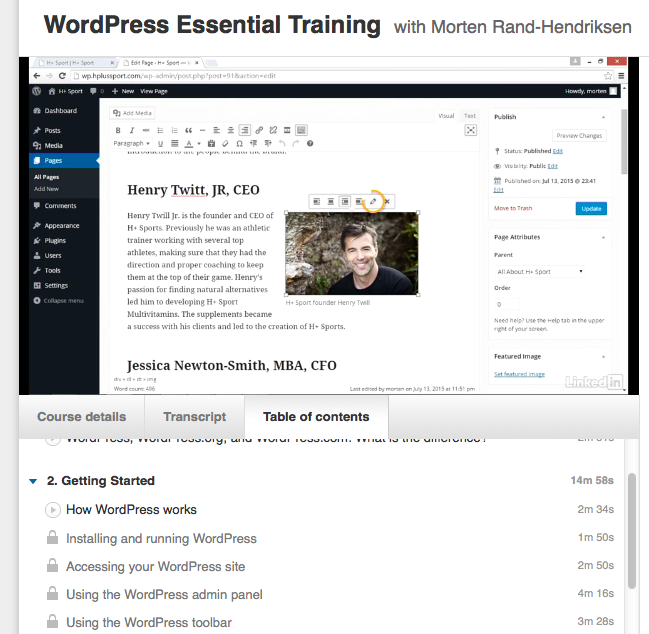Insert a bulleted list
Viewport: 649px width, 634px height.
point(160,130)
